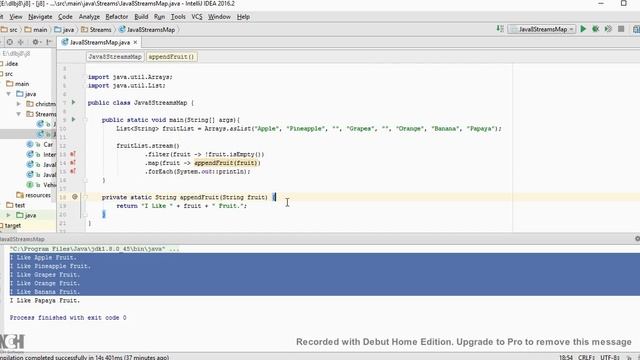Click CRLF line separator in status bar
640x360 pixels.
click(x=587, y=357)
